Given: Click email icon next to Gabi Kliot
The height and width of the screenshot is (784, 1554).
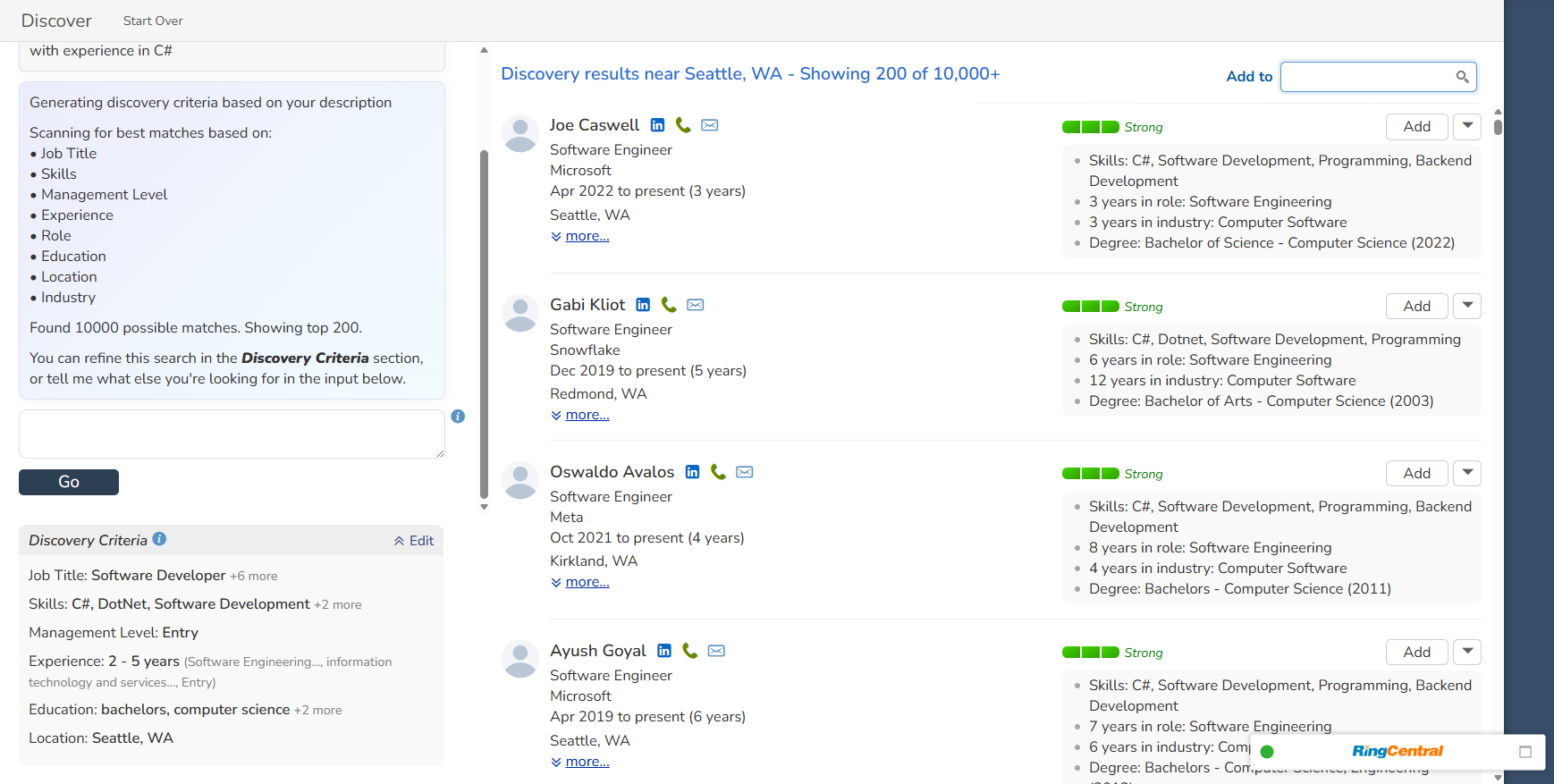Looking at the screenshot, I should coord(695,305).
